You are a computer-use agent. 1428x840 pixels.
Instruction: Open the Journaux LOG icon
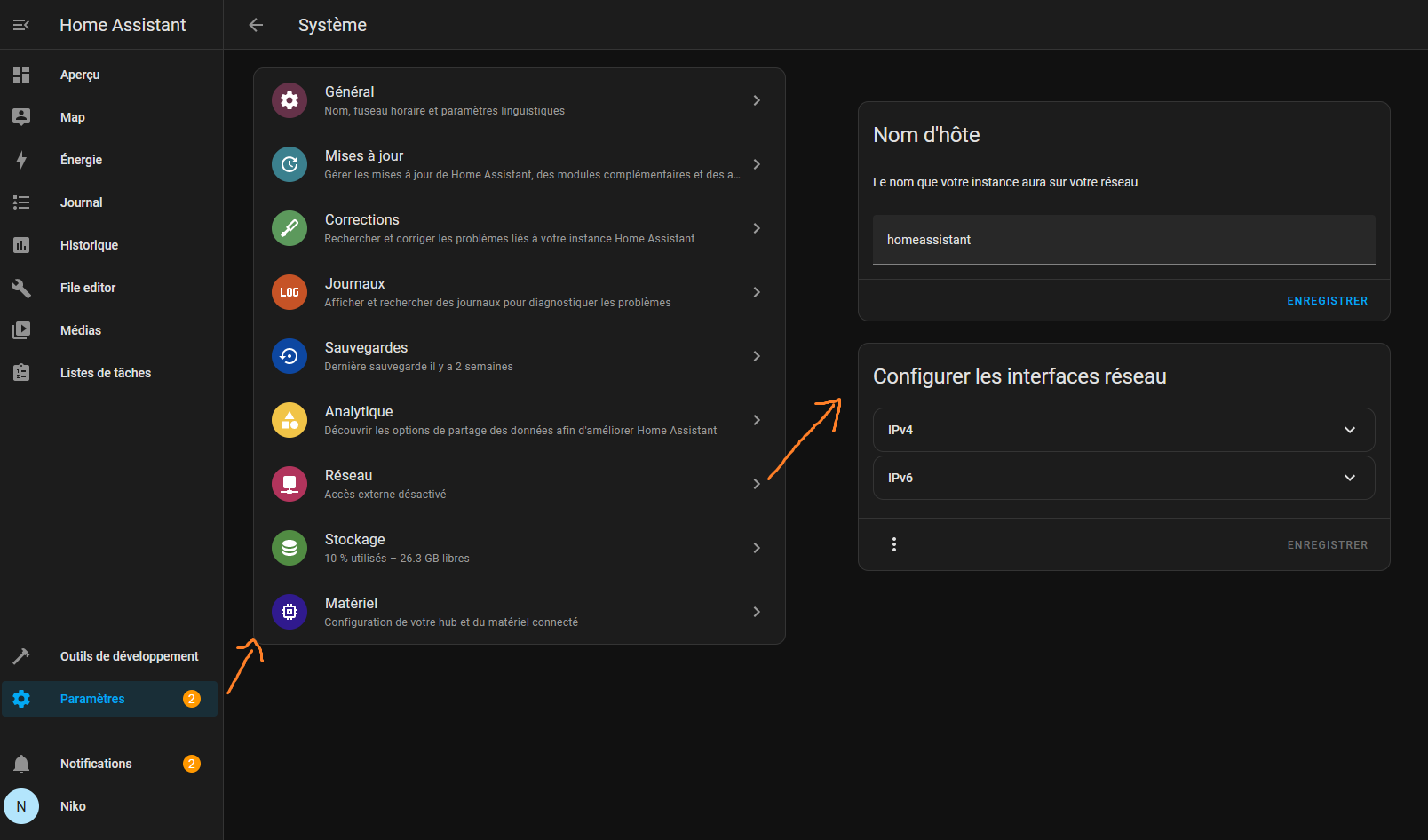coord(289,292)
